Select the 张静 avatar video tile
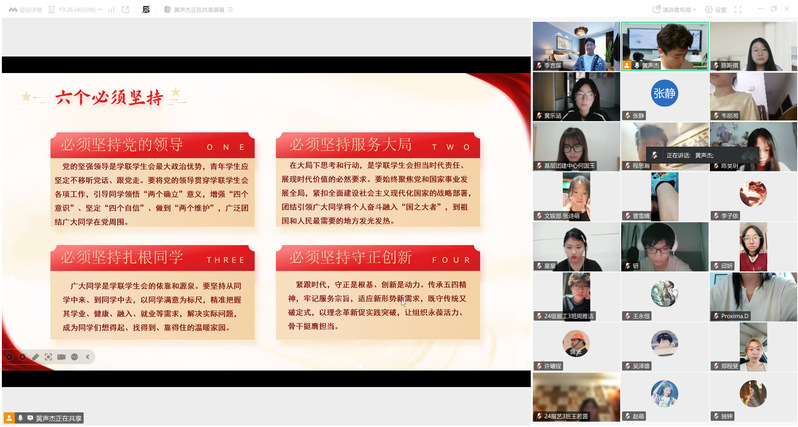Screen dimensions: 798x427 tap(664, 96)
